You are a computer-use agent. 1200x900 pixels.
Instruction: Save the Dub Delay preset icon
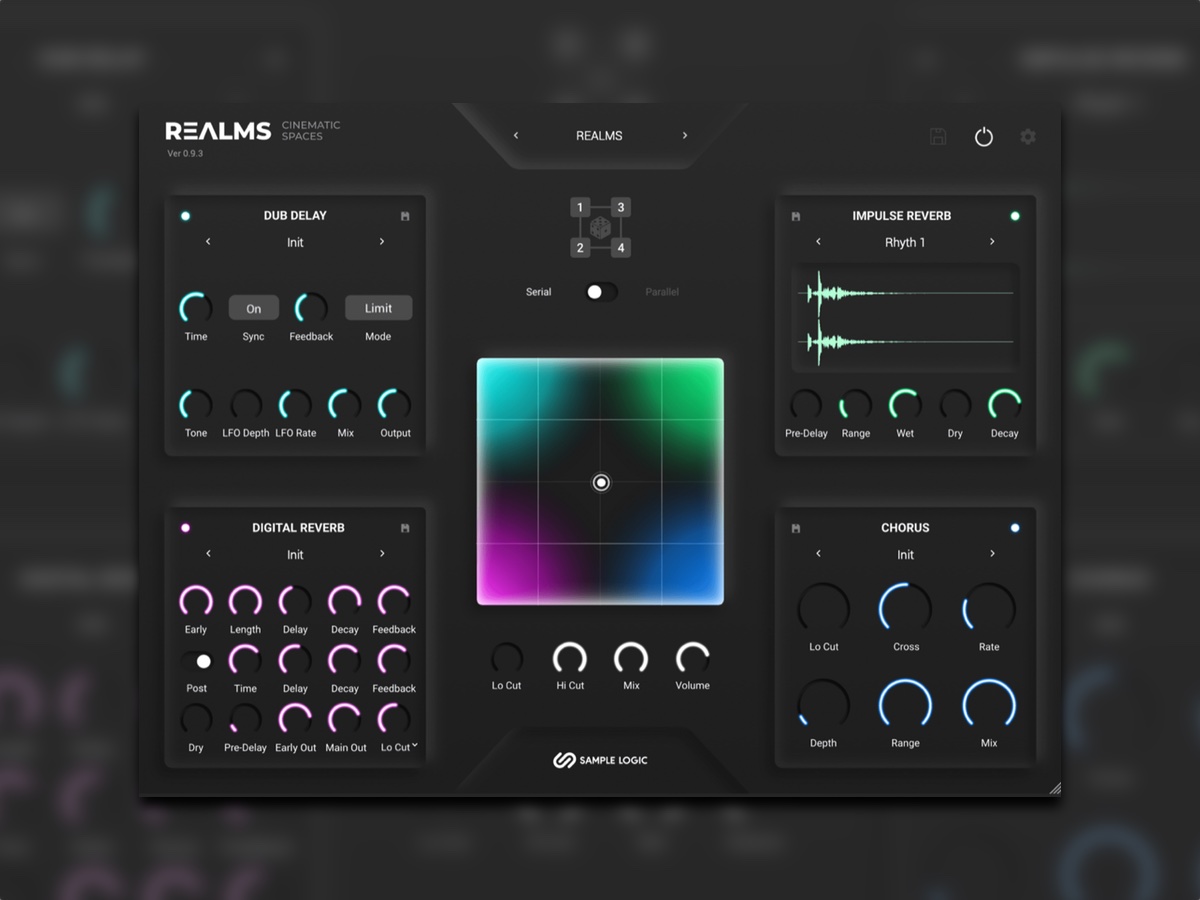click(405, 216)
